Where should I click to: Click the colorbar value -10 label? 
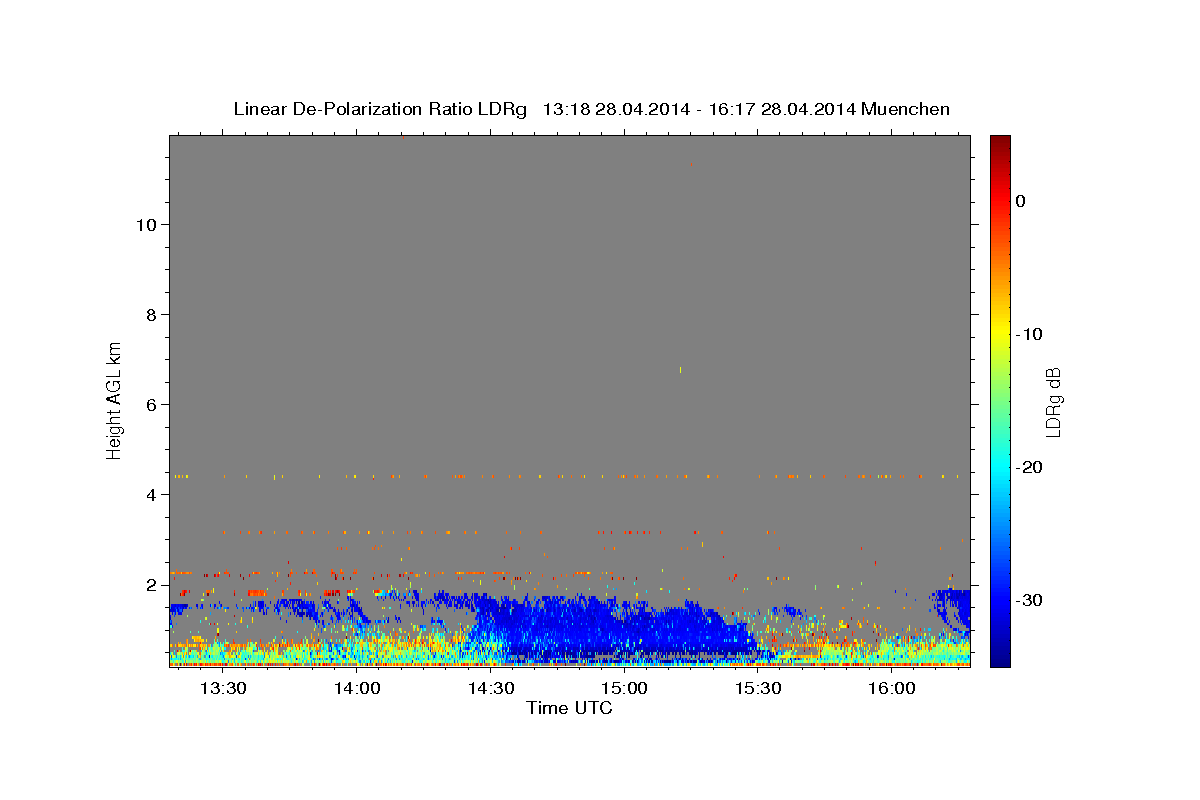tap(1030, 334)
